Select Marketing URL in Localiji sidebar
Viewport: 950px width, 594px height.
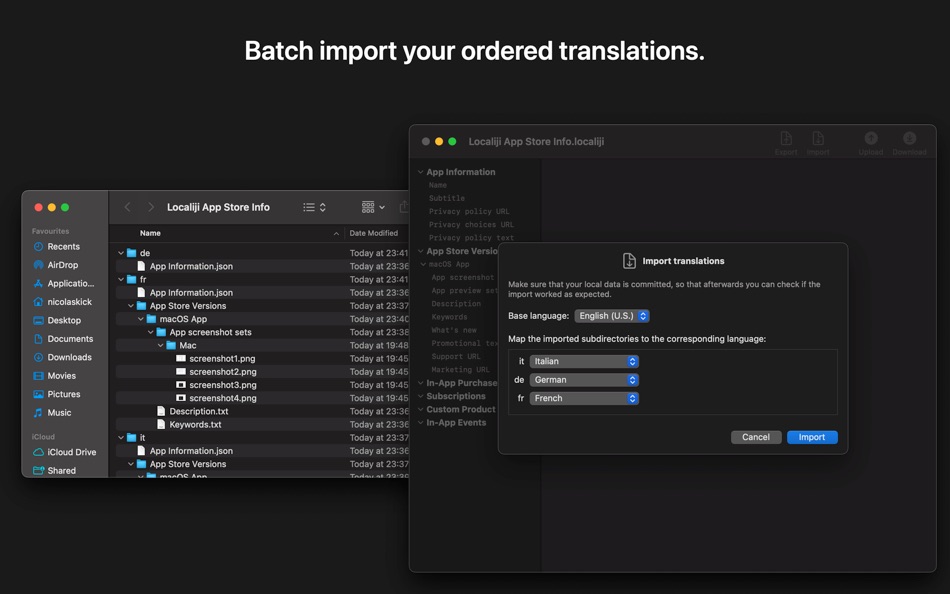coord(460,370)
